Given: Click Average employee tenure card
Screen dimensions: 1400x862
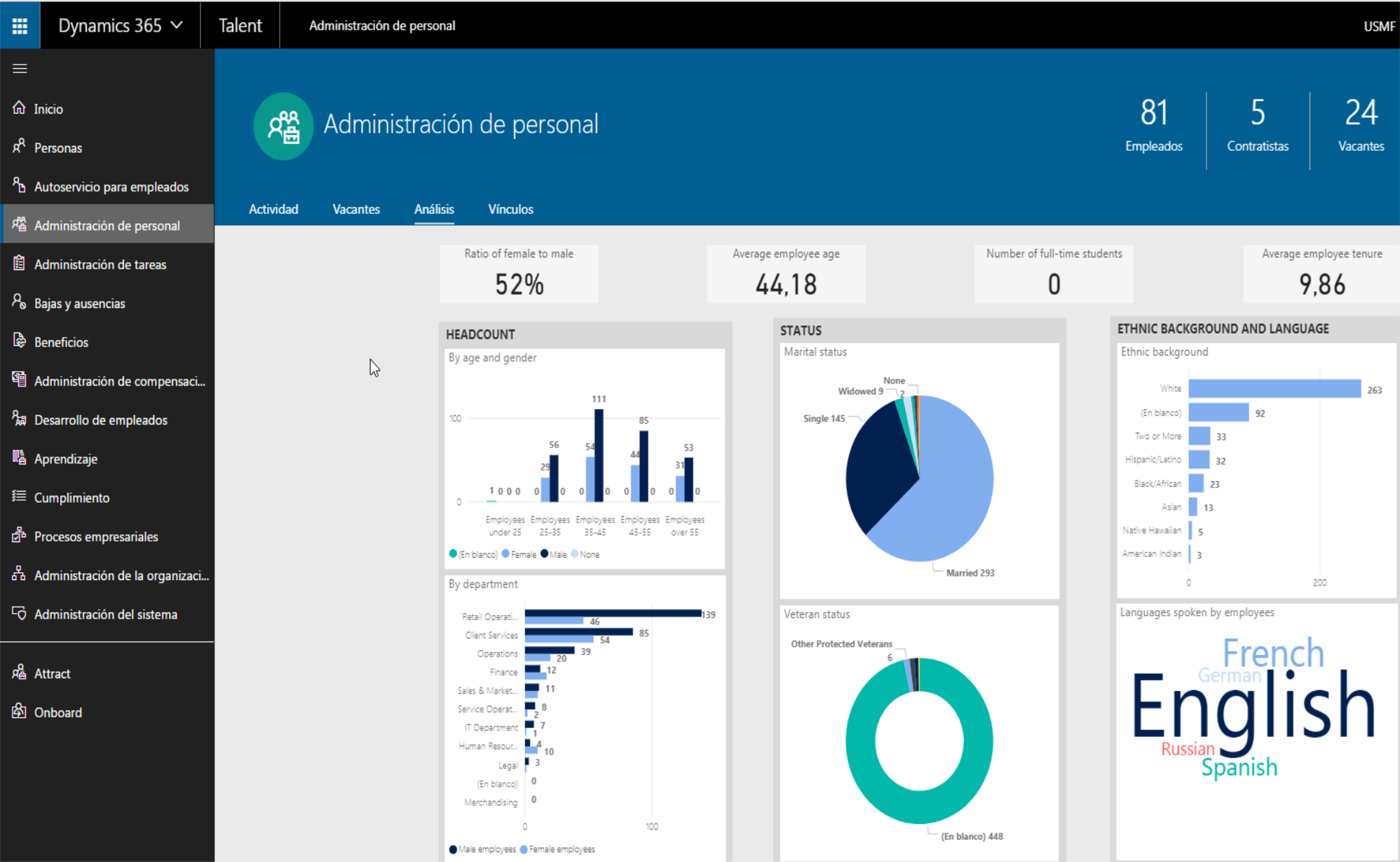Looking at the screenshot, I should click(1321, 274).
